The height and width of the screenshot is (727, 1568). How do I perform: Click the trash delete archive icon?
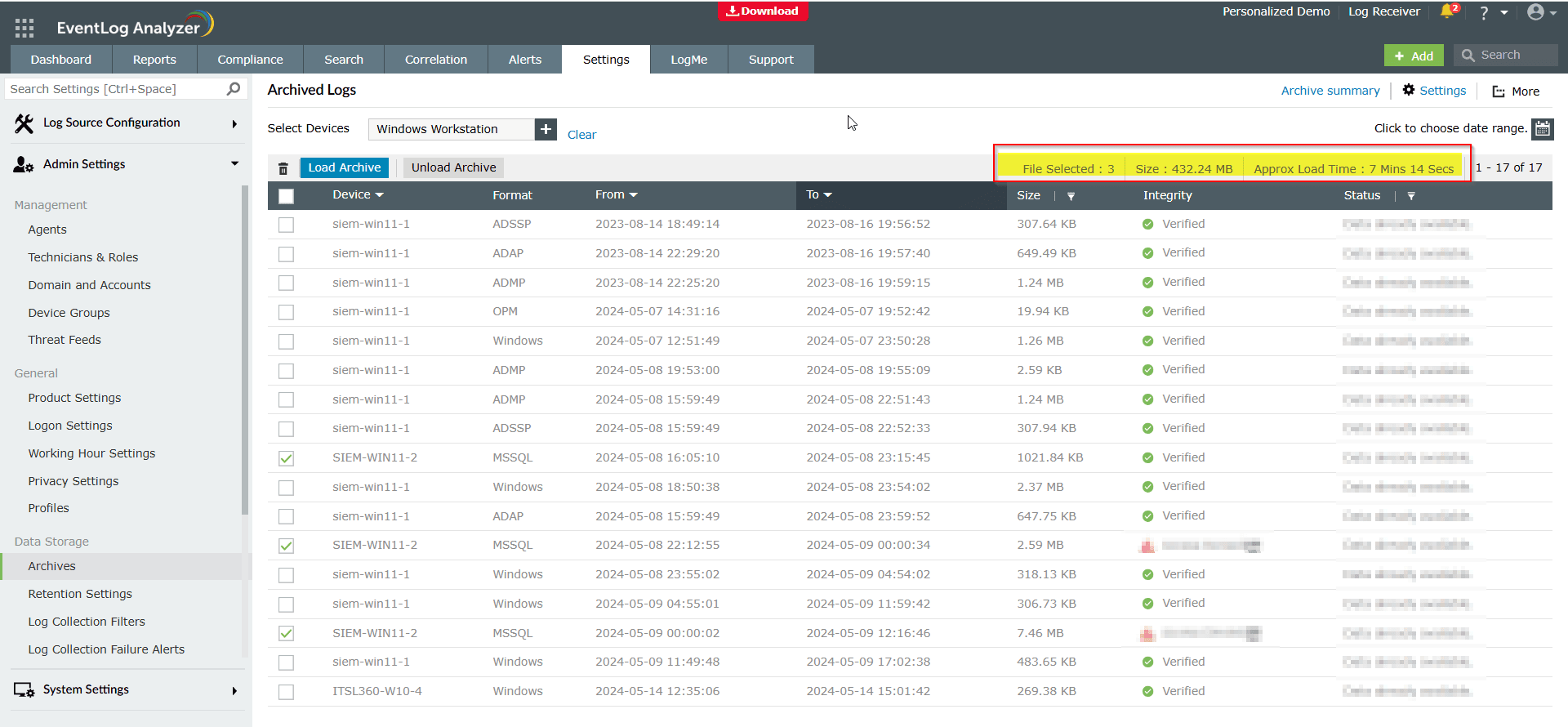tap(283, 168)
